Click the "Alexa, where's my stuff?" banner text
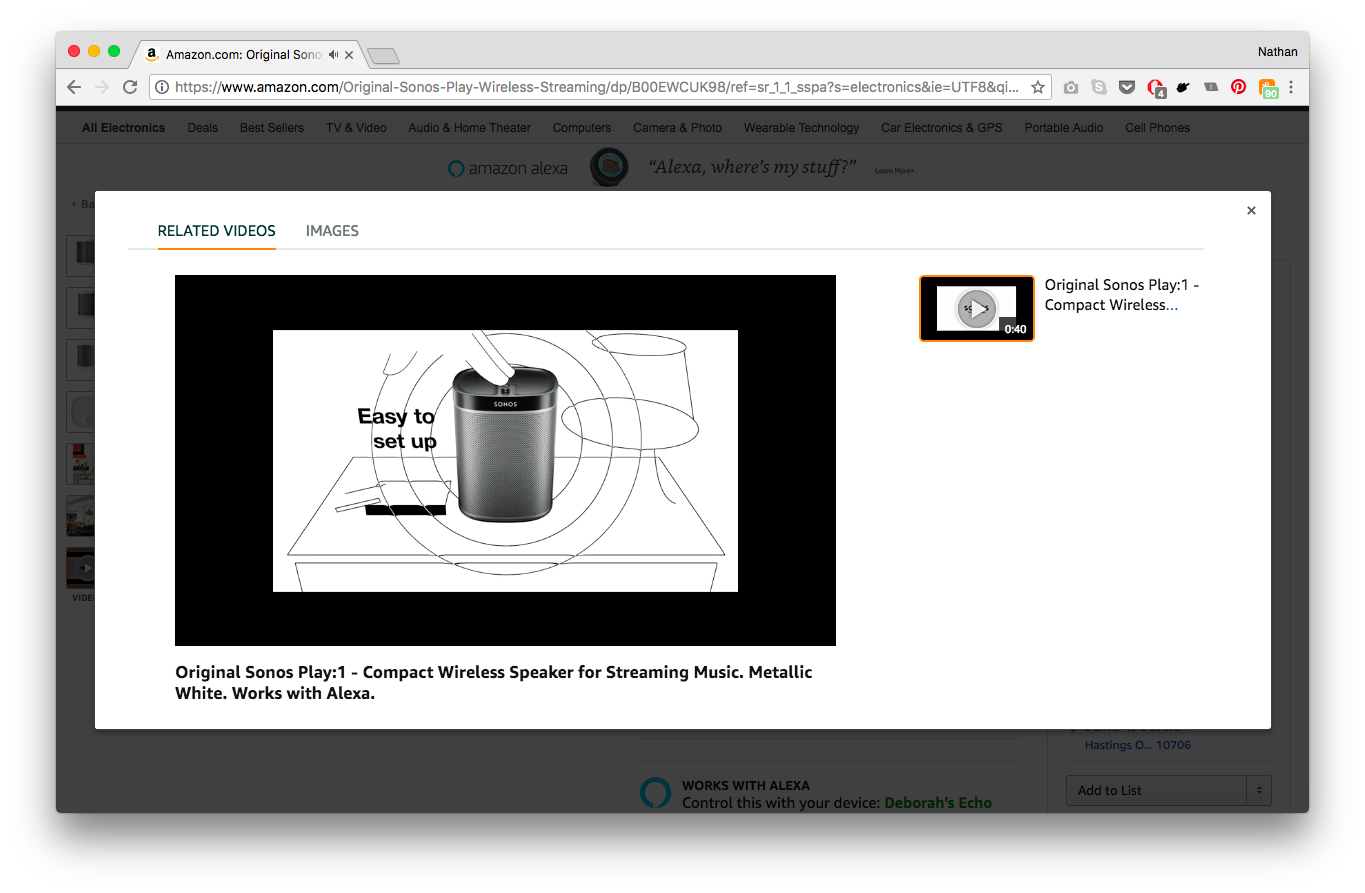This screenshot has height=893, width=1365. [751, 167]
